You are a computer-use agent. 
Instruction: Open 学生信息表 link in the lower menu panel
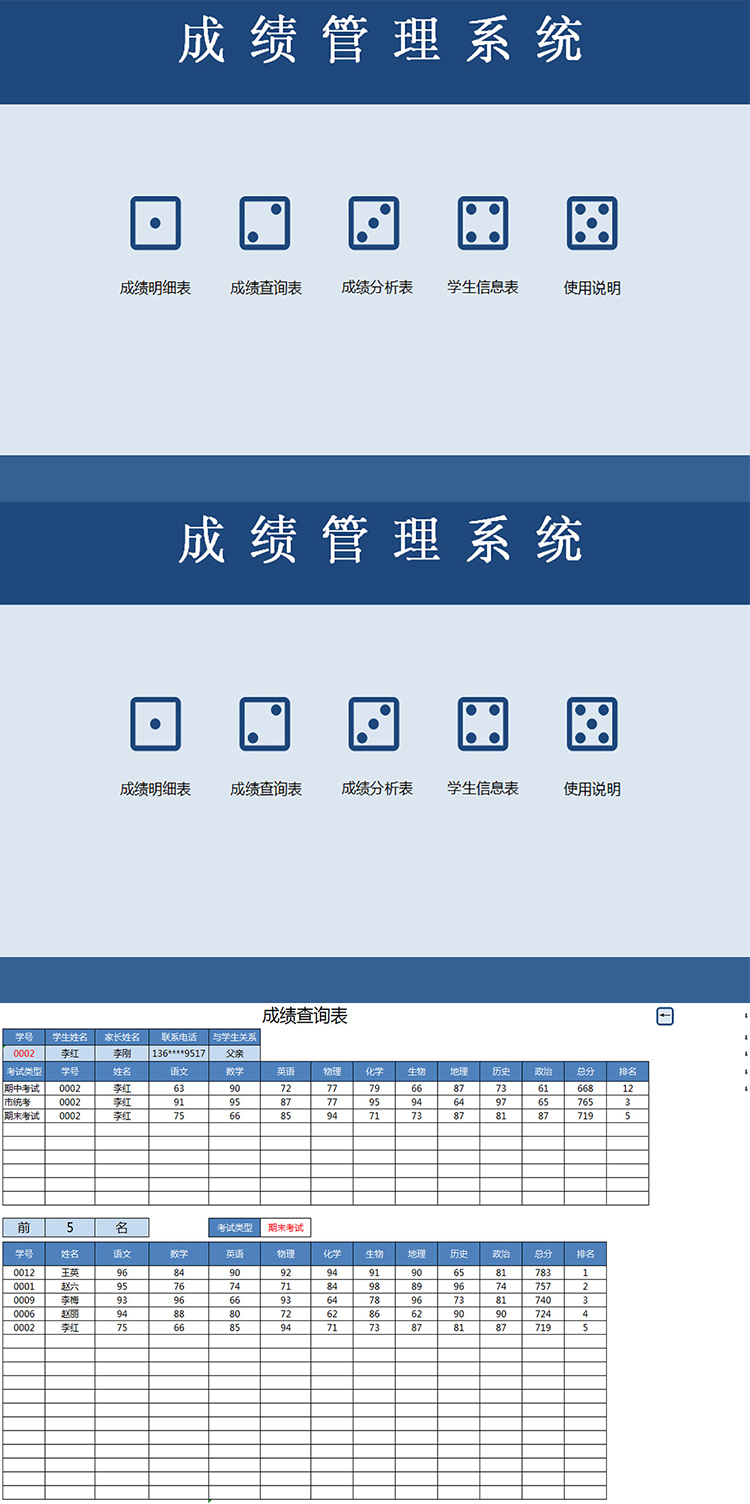tap(483, 788)
